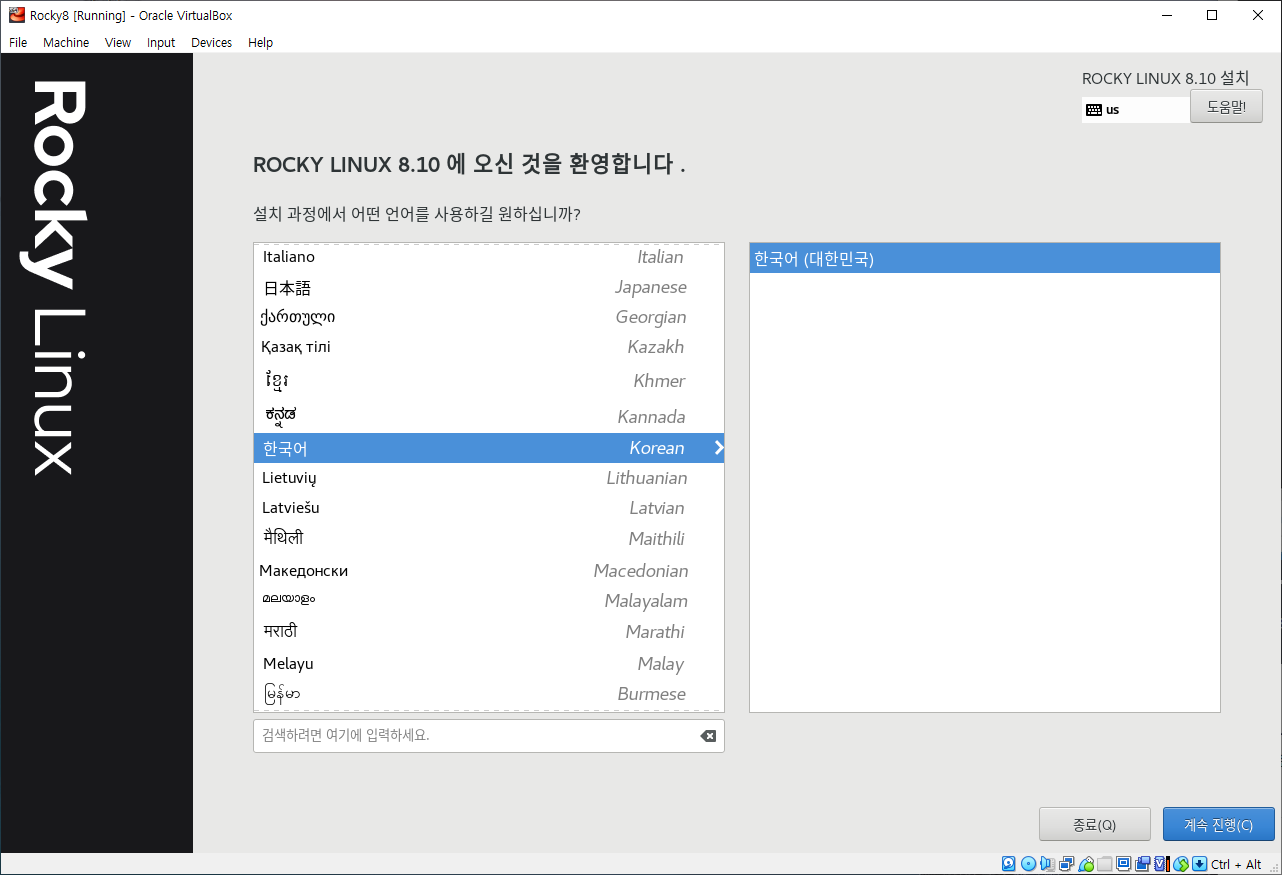Open the Devices menu

pos(211,43)
